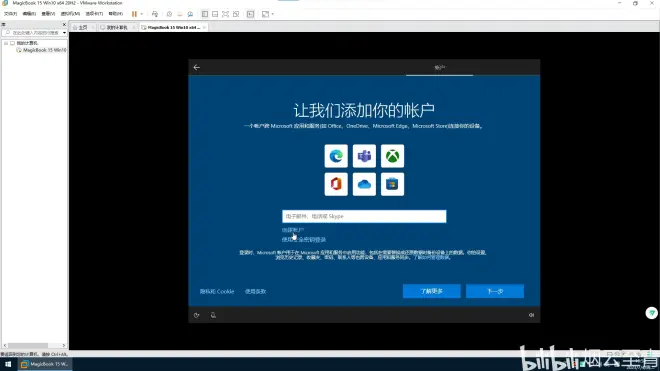The image size is (660, 371).
Task: Close the MagicBook 15 Win10 x64 tab
Action: click(x=204, y=27)
